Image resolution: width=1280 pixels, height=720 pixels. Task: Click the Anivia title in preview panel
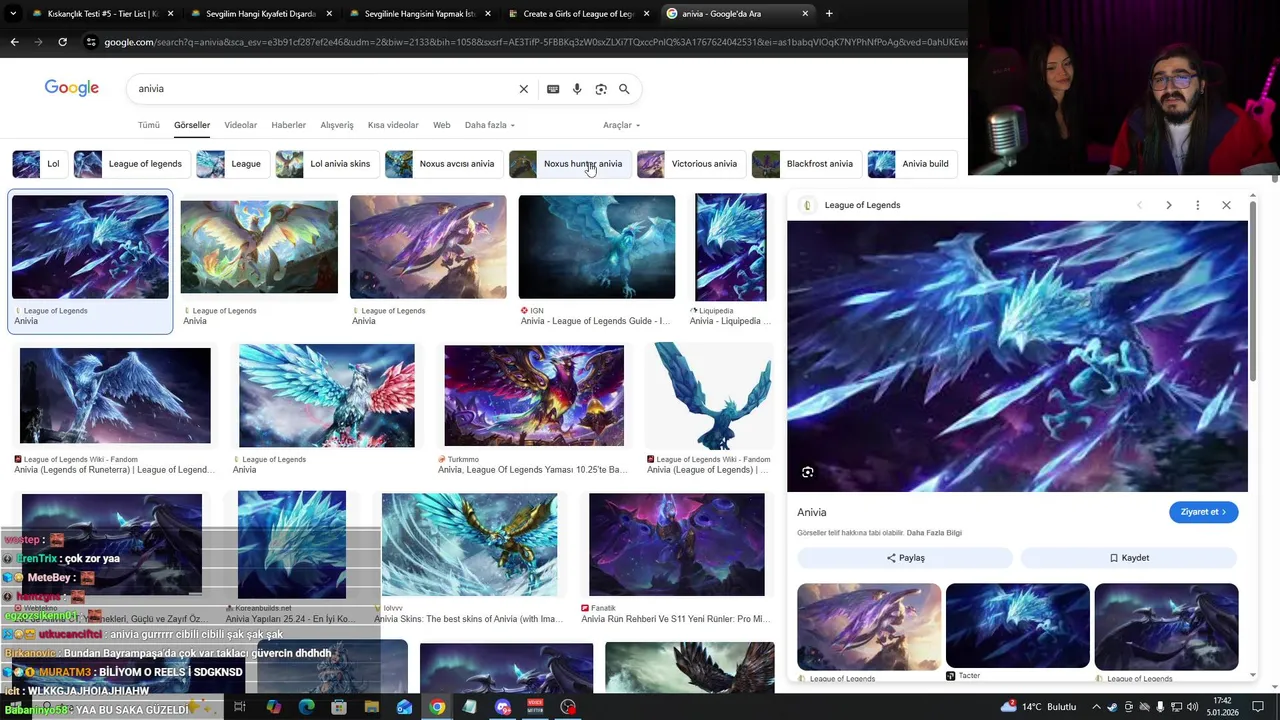point(812,512)
